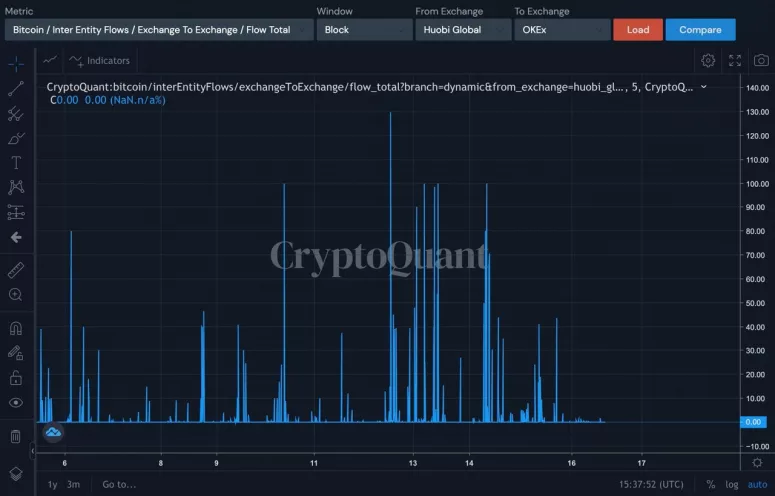Click the blue Compare button

click(700, 30)
